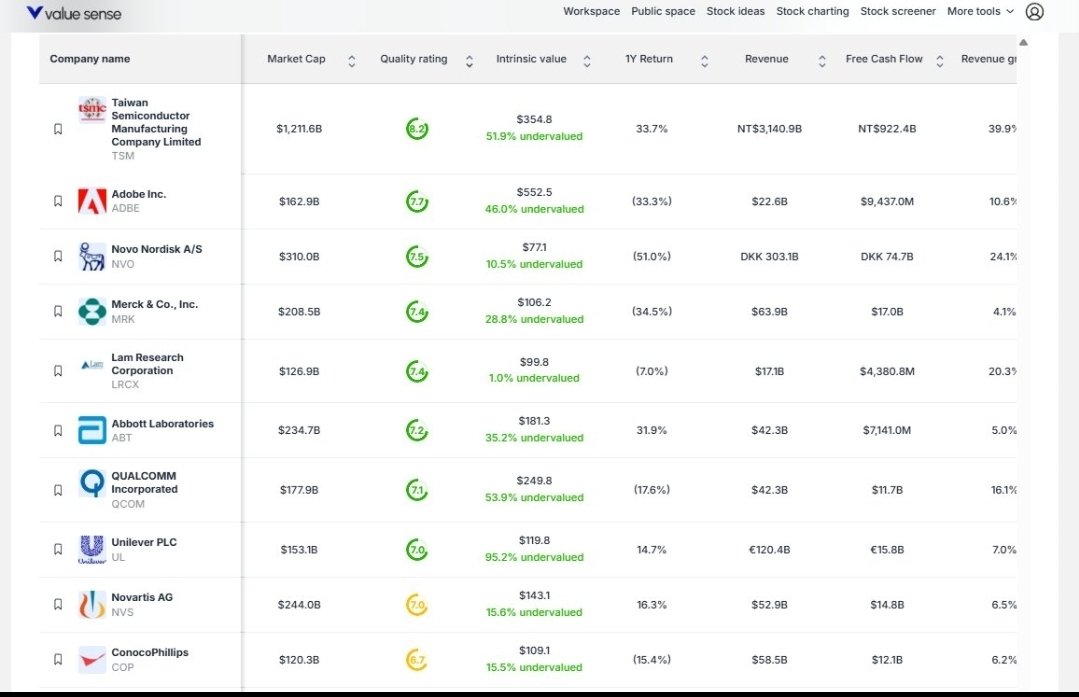This screenshot has width=1079, height=697.
Task: Select Novartis intrinsic value $143.1
Action: tap(535, 596)
